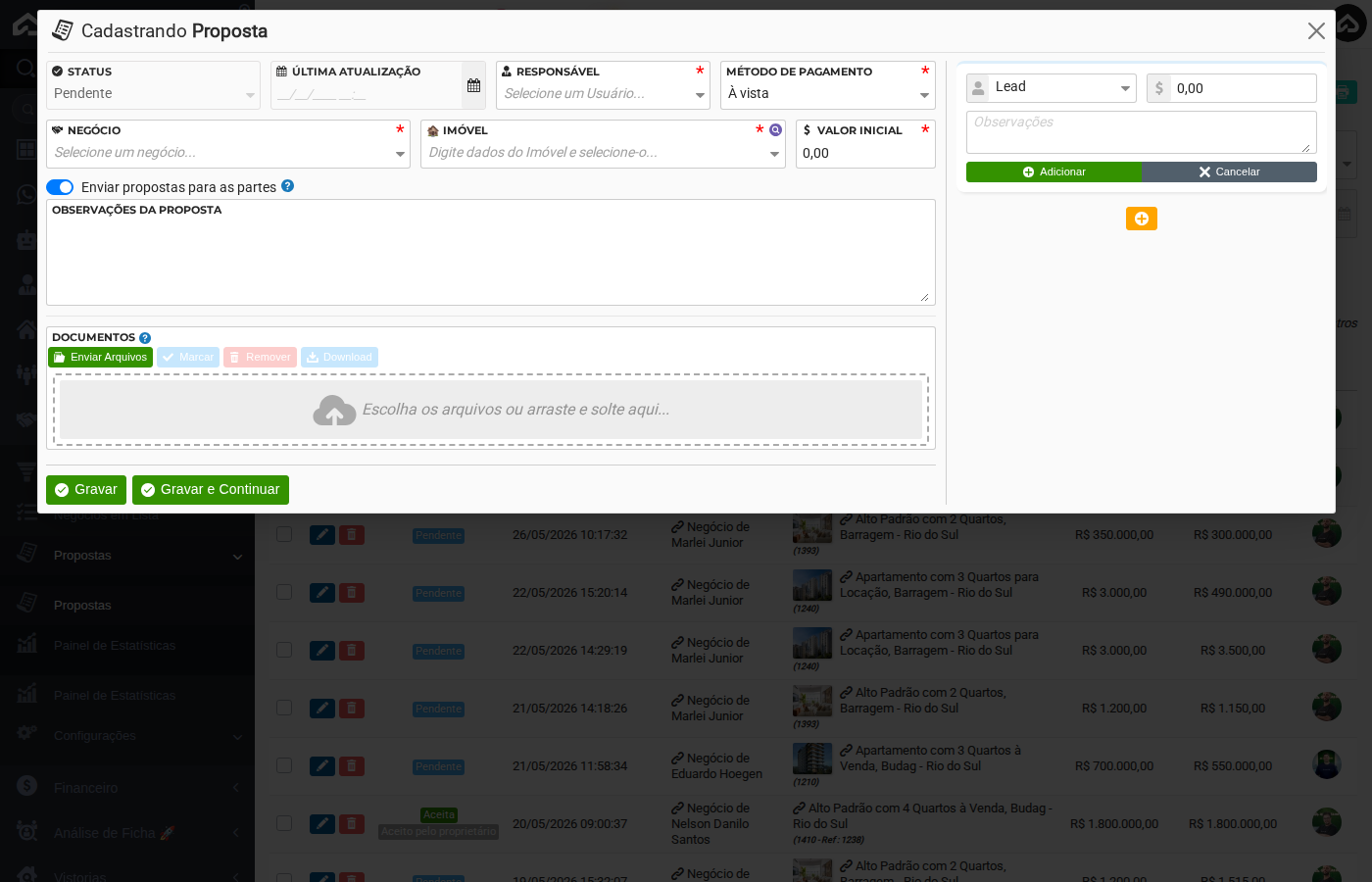Delete proposal dated 21/05/2026 11:58:34
1372x882 pixels.
point(352,766)
